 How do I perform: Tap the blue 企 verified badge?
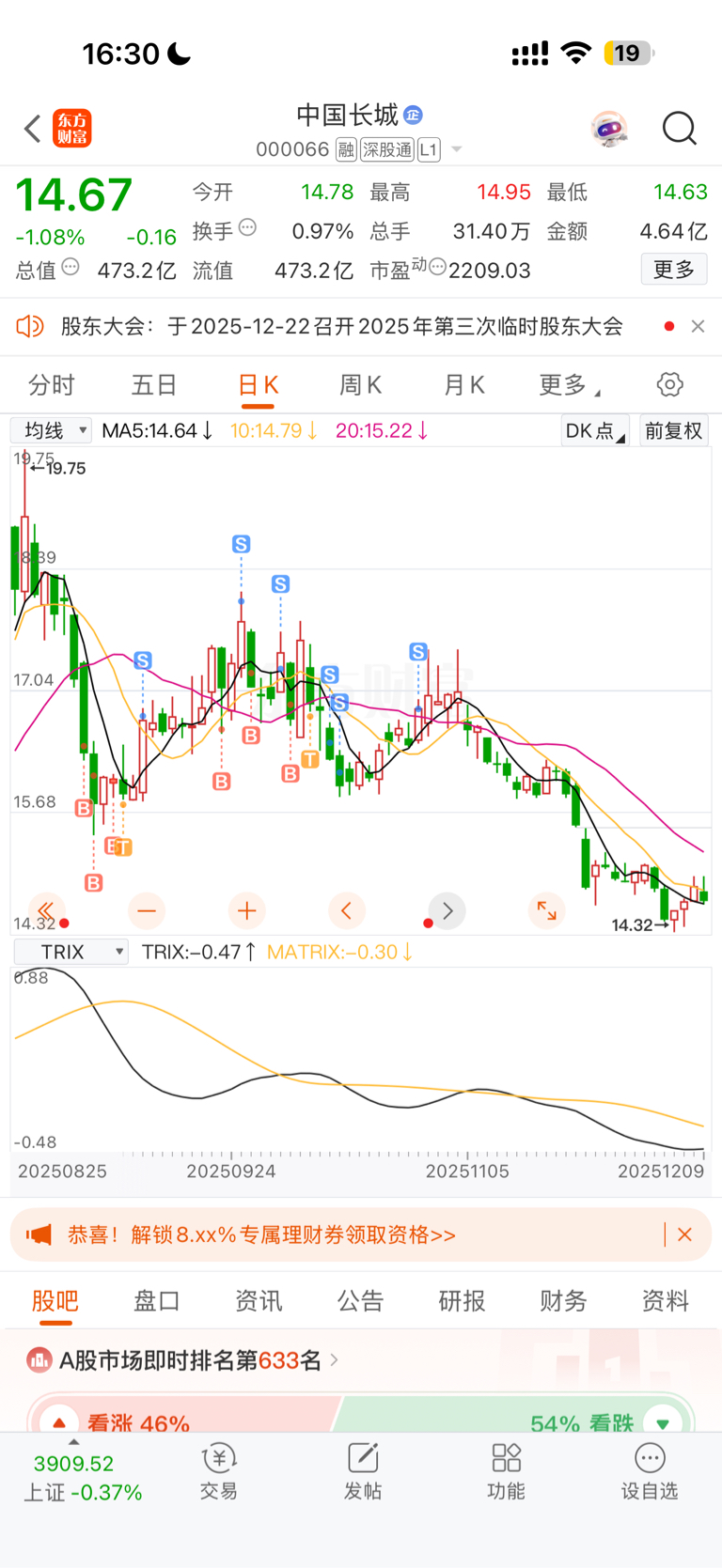click(x=414, y=115)
